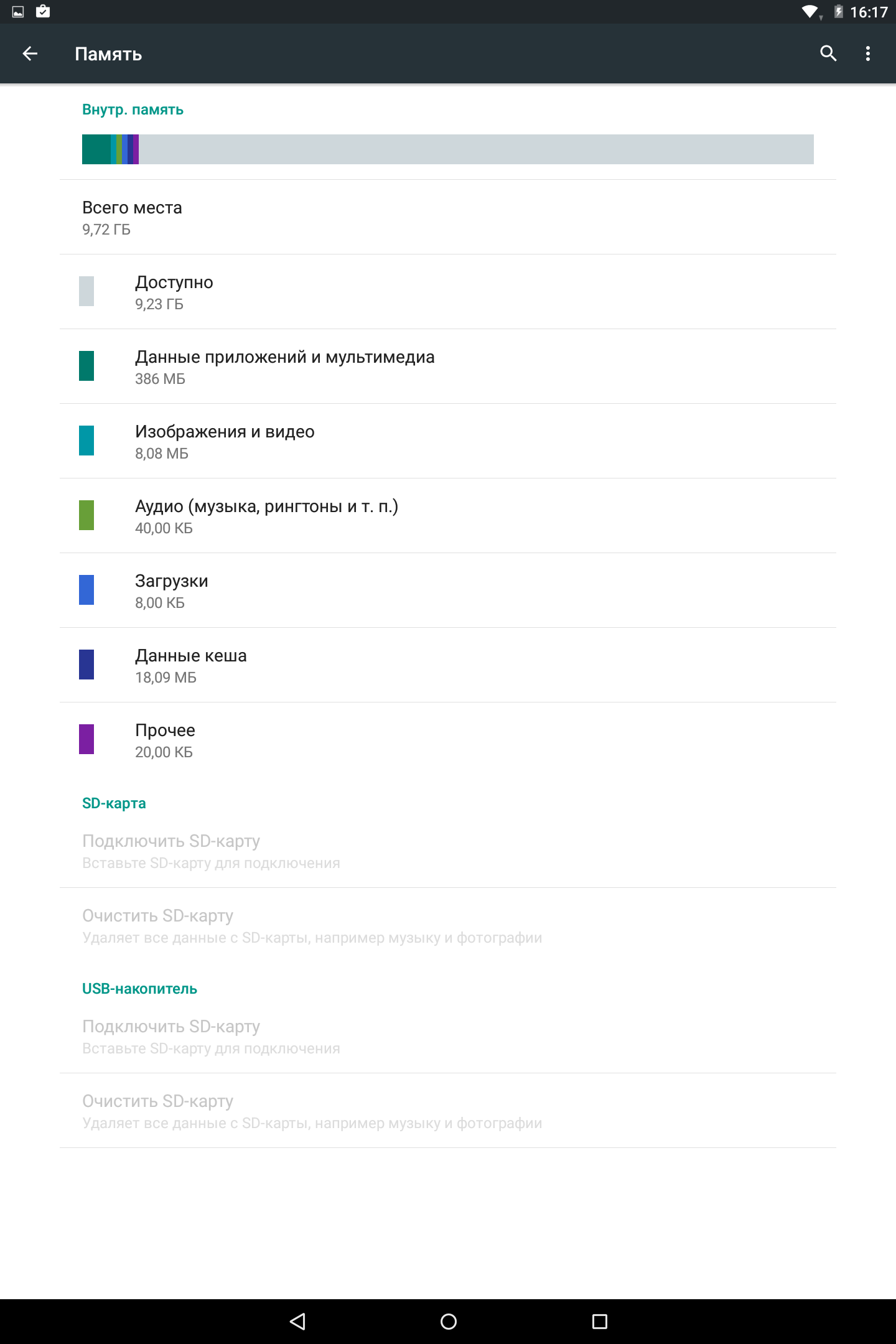Open the Изображения и видео entry
Screen dimensions: 896x1344
[x=448, y=441]
